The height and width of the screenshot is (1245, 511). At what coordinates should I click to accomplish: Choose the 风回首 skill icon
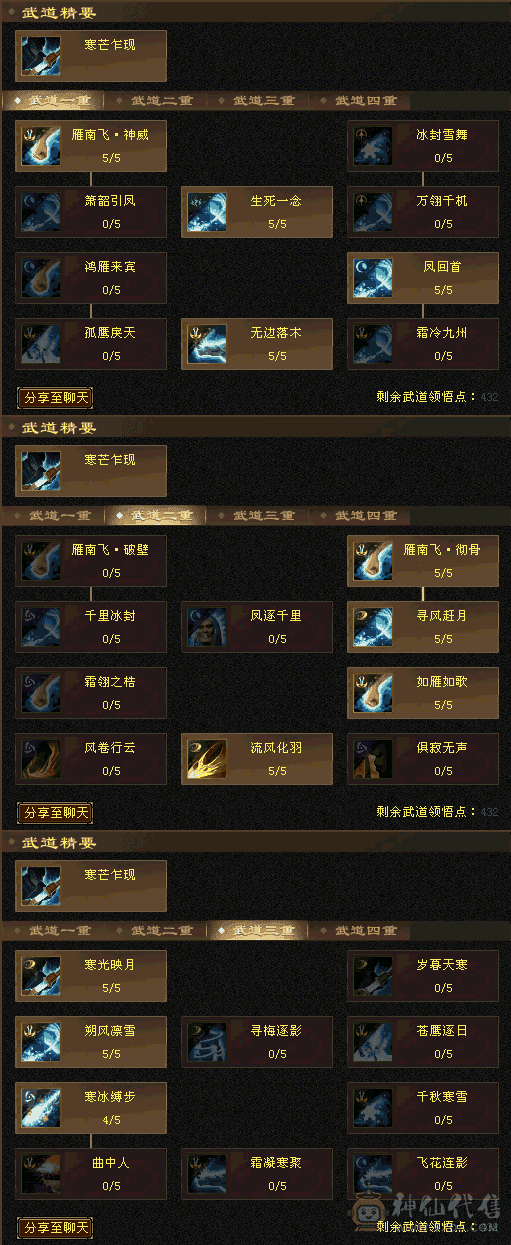tap(373, 278)
